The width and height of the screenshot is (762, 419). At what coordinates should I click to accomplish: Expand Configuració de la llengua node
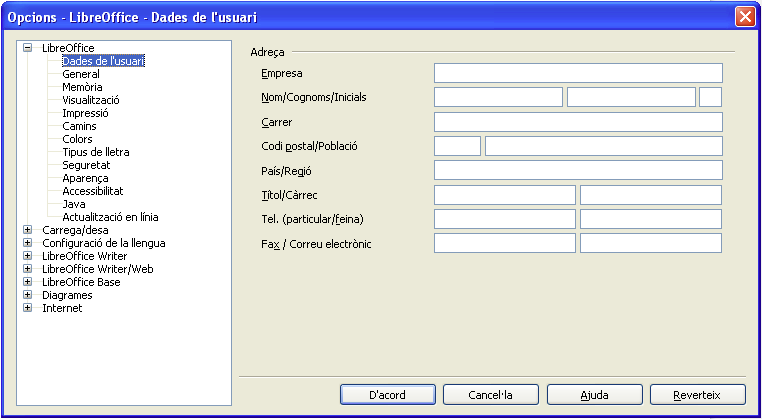click(x=27, y=243)
